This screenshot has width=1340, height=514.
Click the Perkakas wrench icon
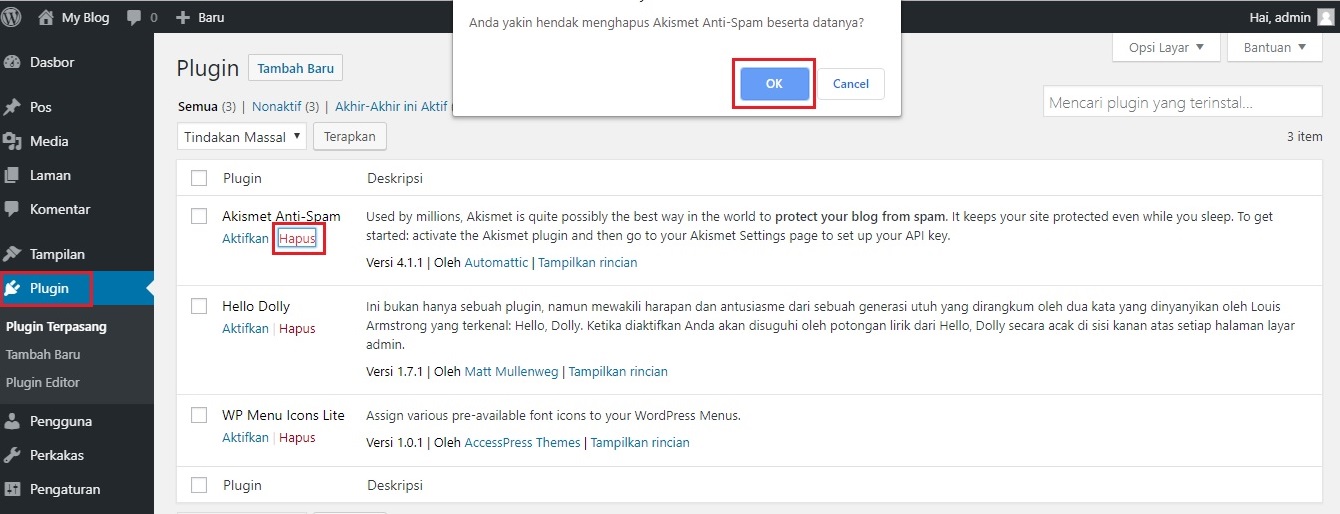click(x=13, y=455)
